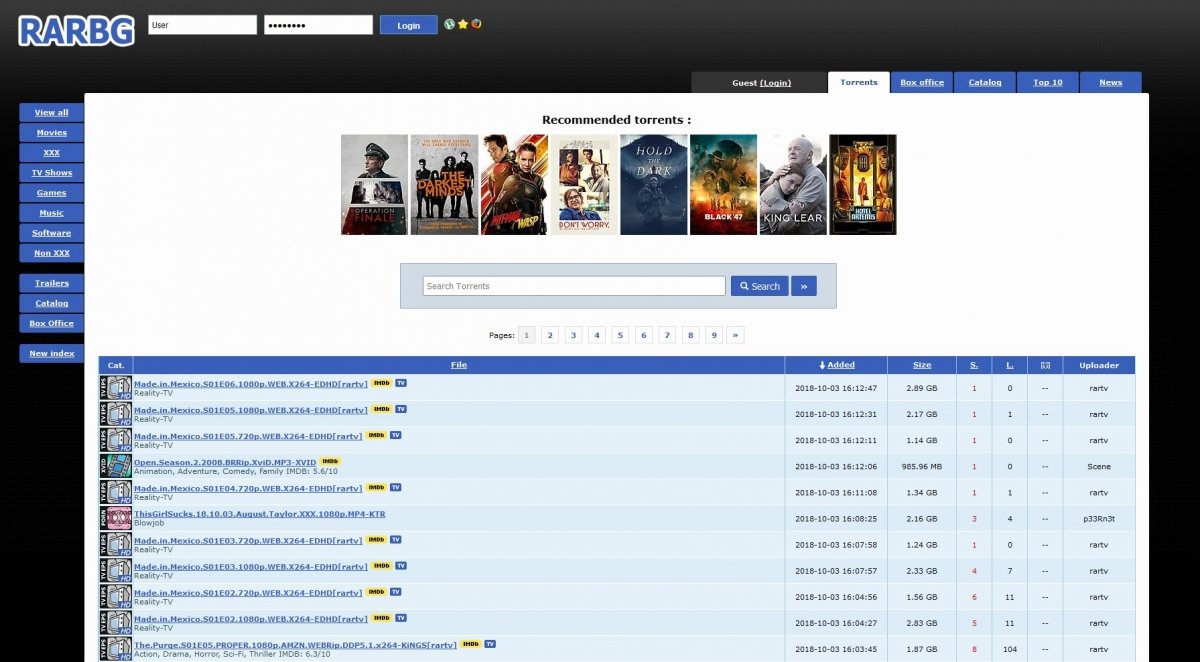Screen dimensions: 1200x662
Task: Open the News tab
Action: click(x=1111, y=83)
